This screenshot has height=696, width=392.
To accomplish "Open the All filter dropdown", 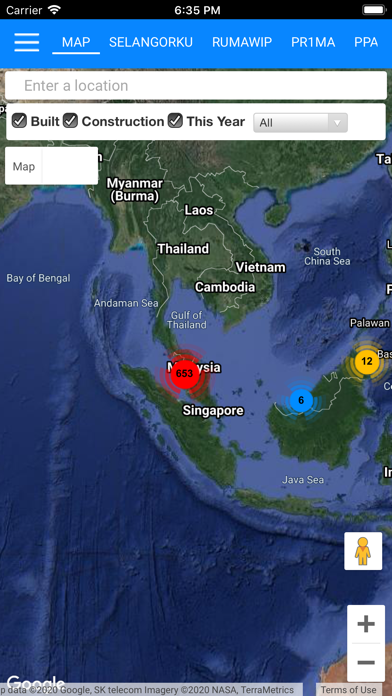I will pos(300,123).
